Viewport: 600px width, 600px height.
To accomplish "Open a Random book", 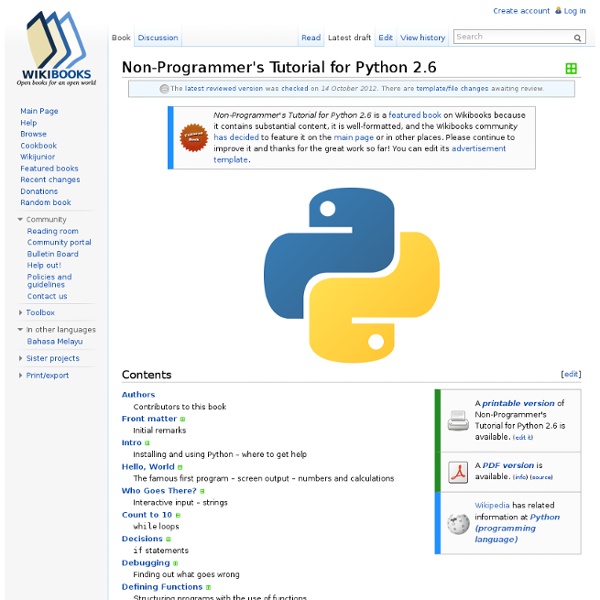I will [46, 202].
